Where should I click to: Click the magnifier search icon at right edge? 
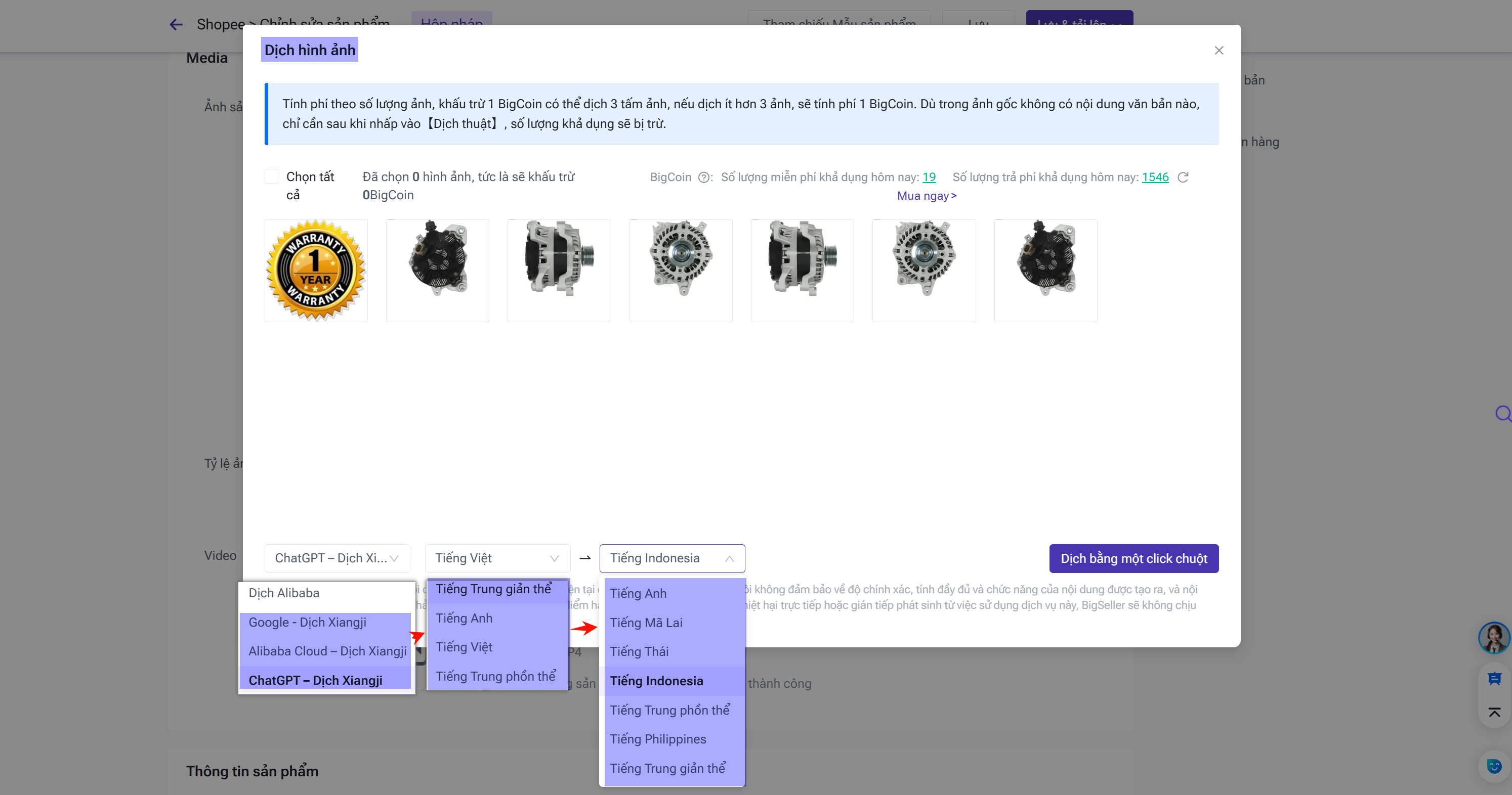click(x=1502, y=414)
